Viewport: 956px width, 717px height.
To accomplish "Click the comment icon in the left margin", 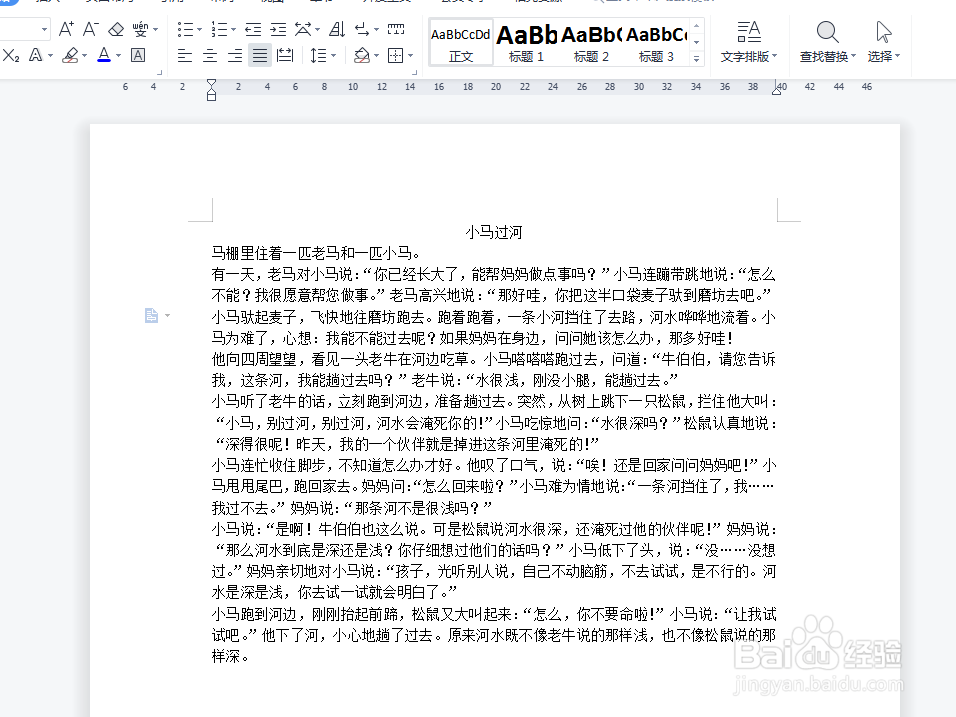I will (152, 315).
